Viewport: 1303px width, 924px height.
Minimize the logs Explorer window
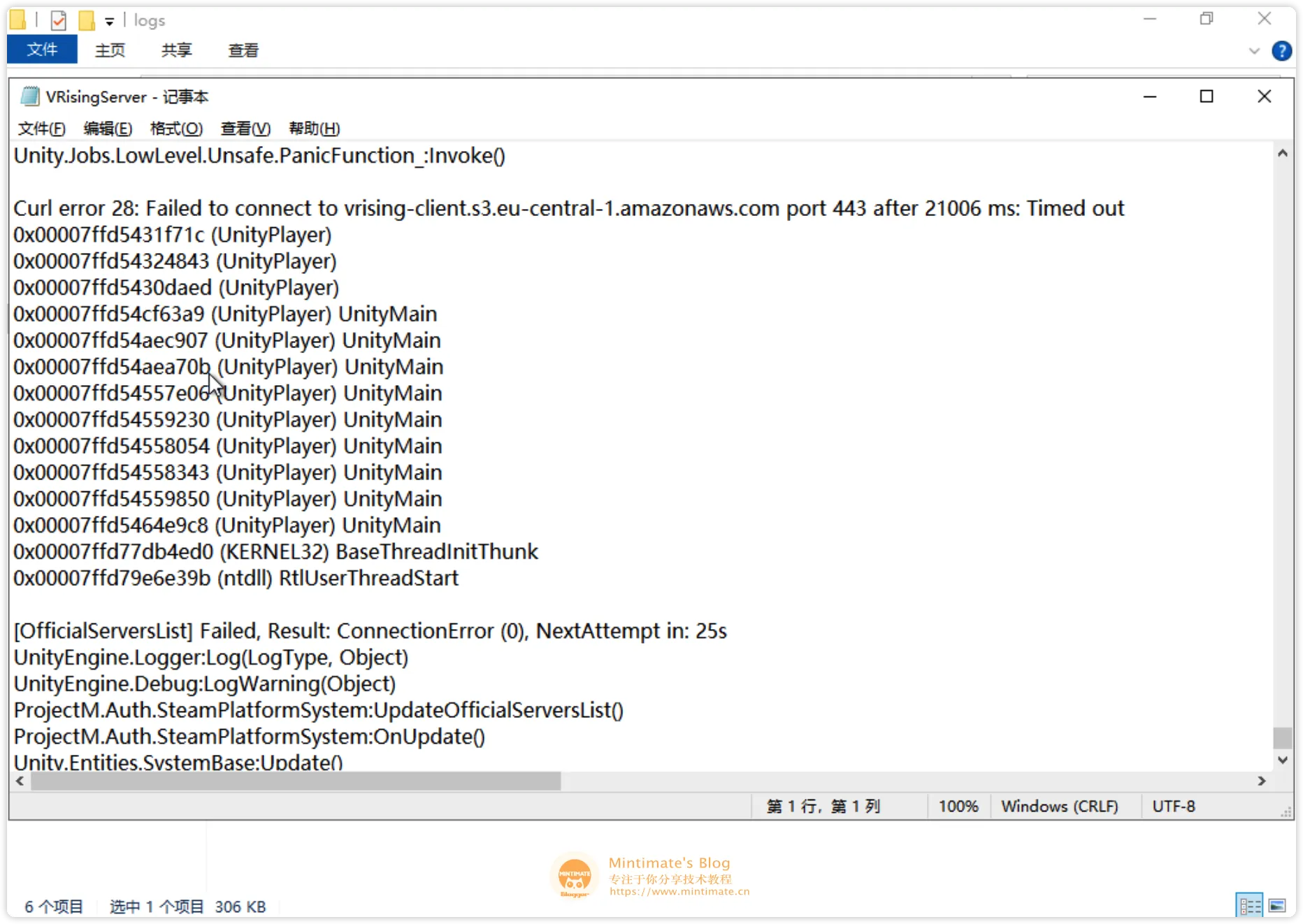click(1150, 19)
